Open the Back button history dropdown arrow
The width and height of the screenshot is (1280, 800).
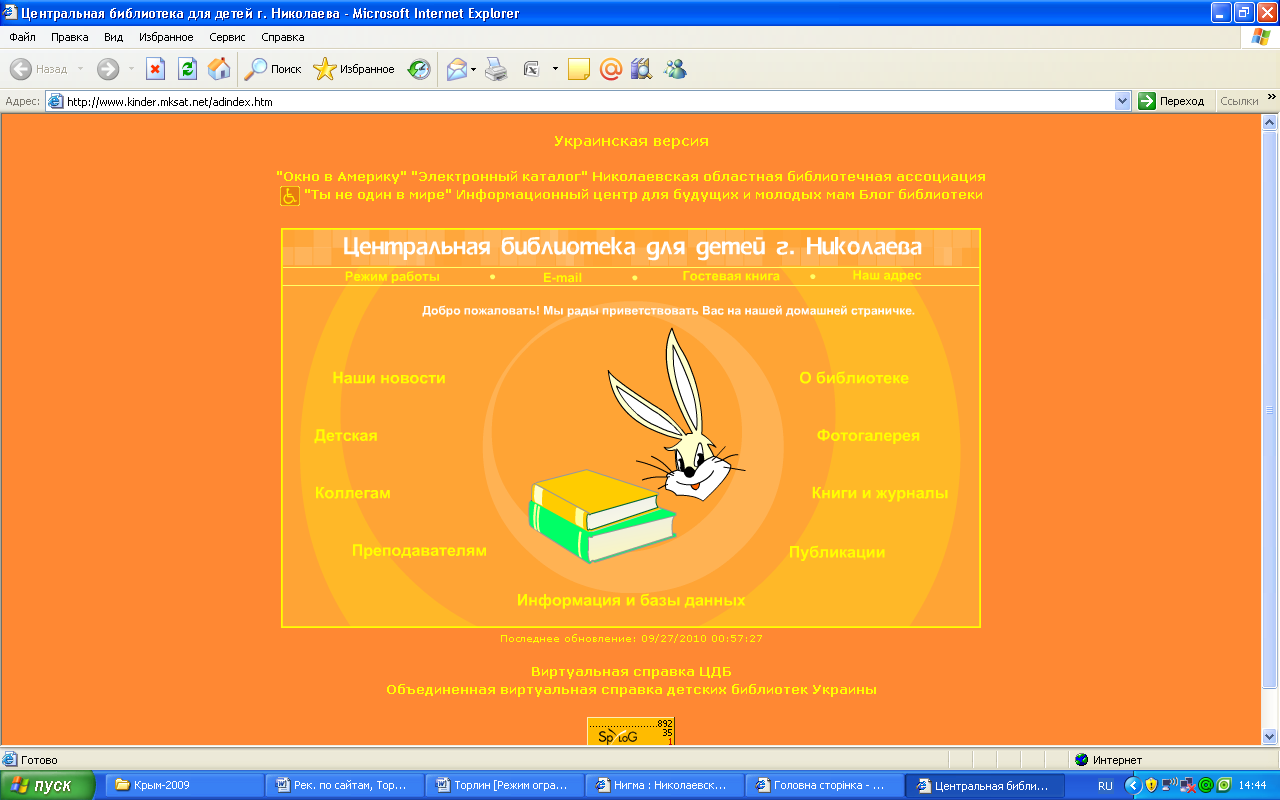[81, 69]
